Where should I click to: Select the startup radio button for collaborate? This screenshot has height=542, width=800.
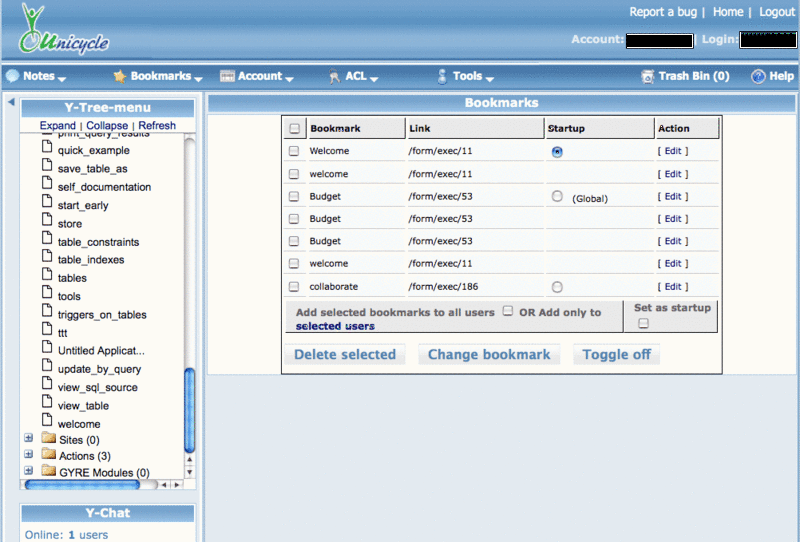557,287
